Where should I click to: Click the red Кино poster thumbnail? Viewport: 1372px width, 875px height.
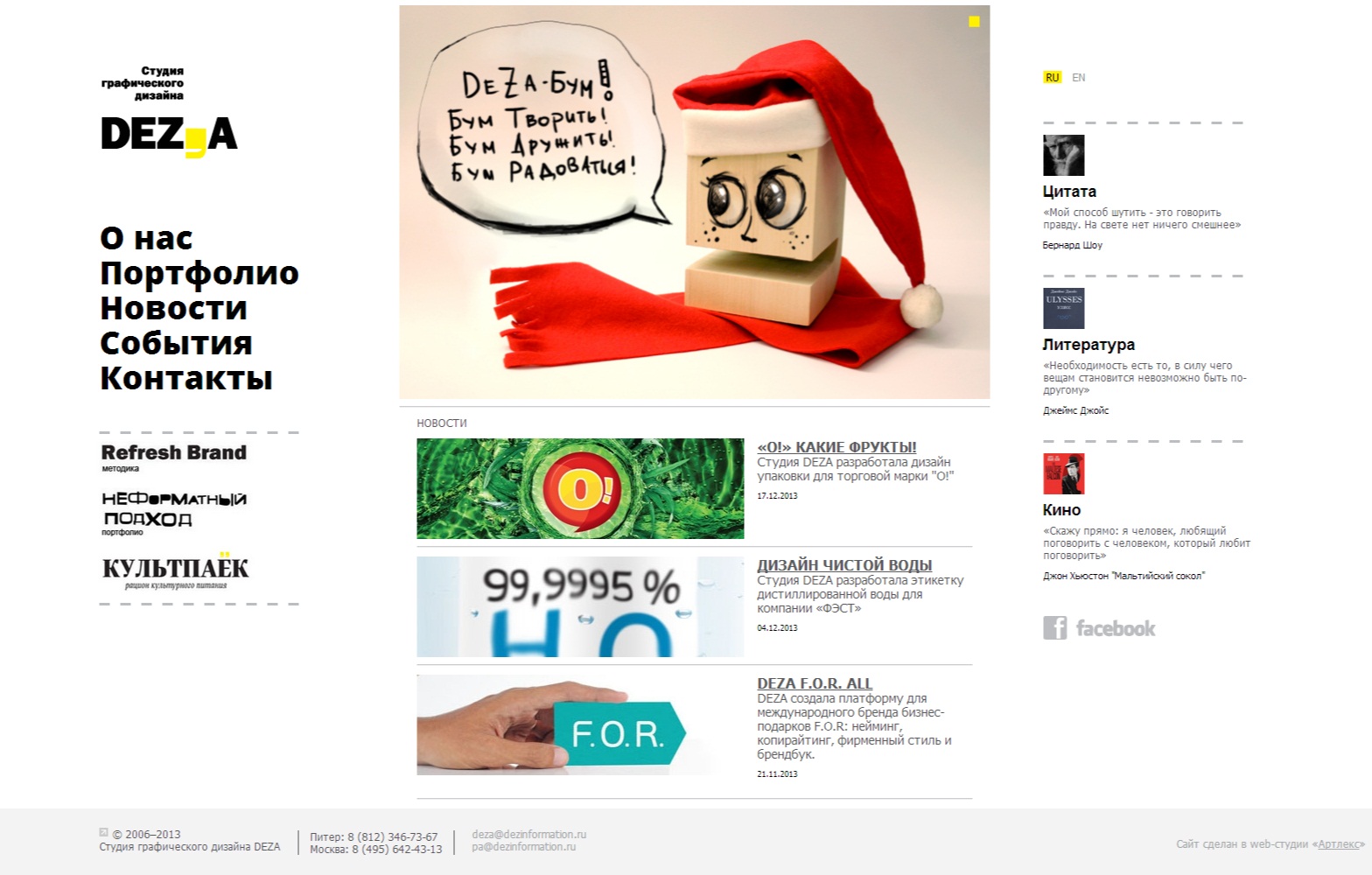[1063, 473]
